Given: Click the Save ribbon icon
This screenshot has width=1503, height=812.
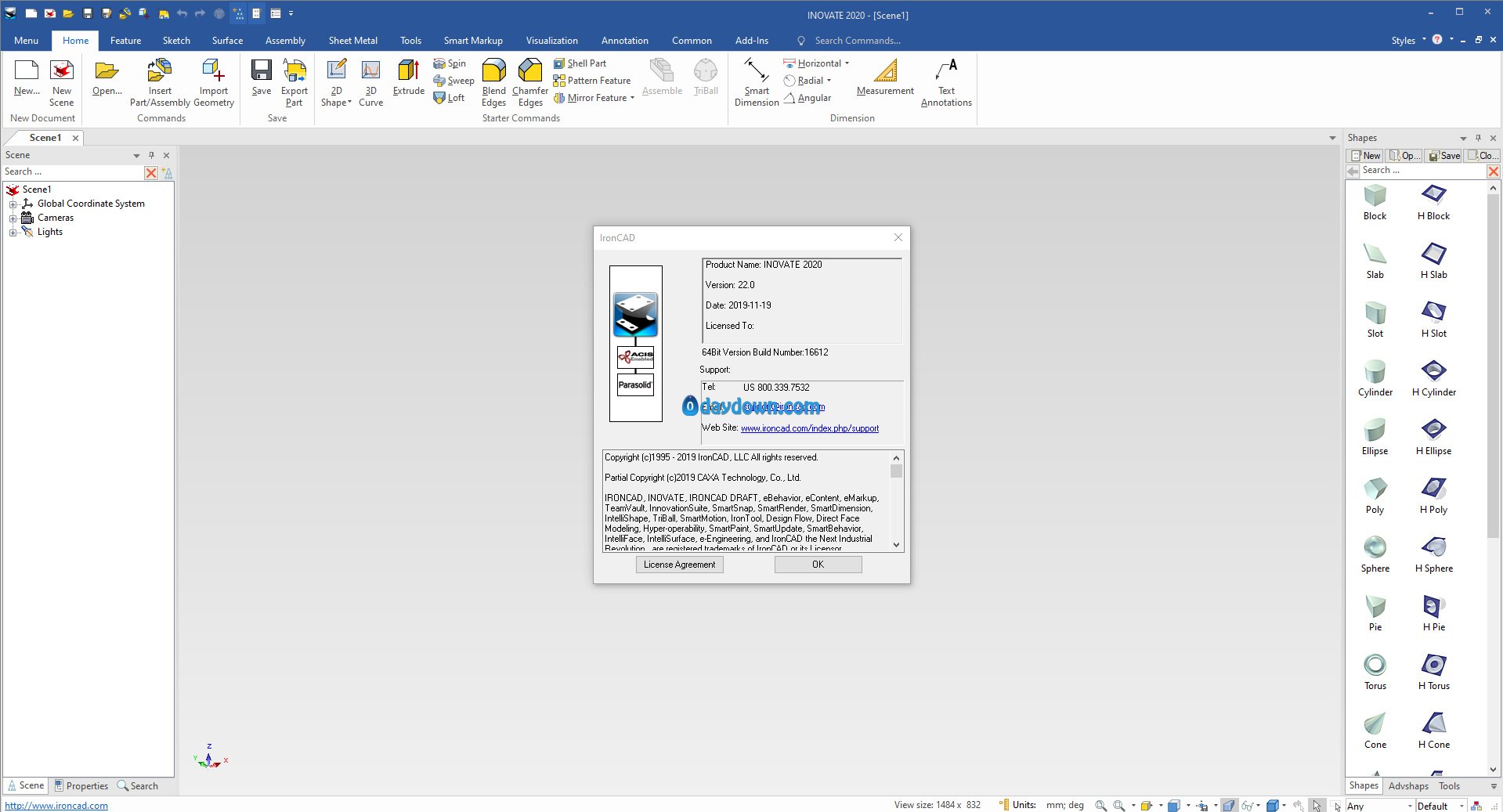Looking at the screenshot, I should pyautogui.click(x=262, y=77).
